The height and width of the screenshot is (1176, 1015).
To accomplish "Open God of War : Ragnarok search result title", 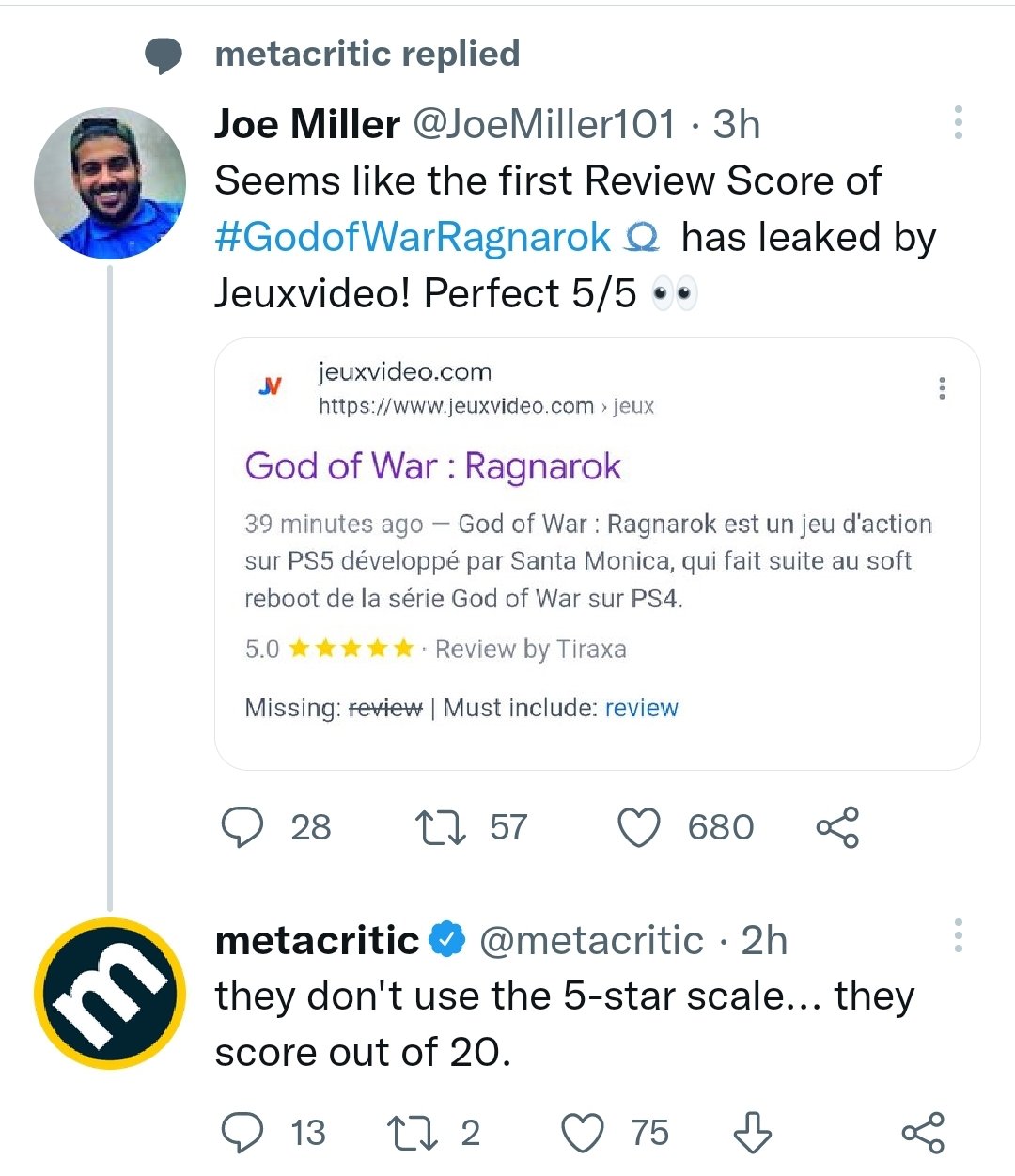I will [x=433, y=466].
